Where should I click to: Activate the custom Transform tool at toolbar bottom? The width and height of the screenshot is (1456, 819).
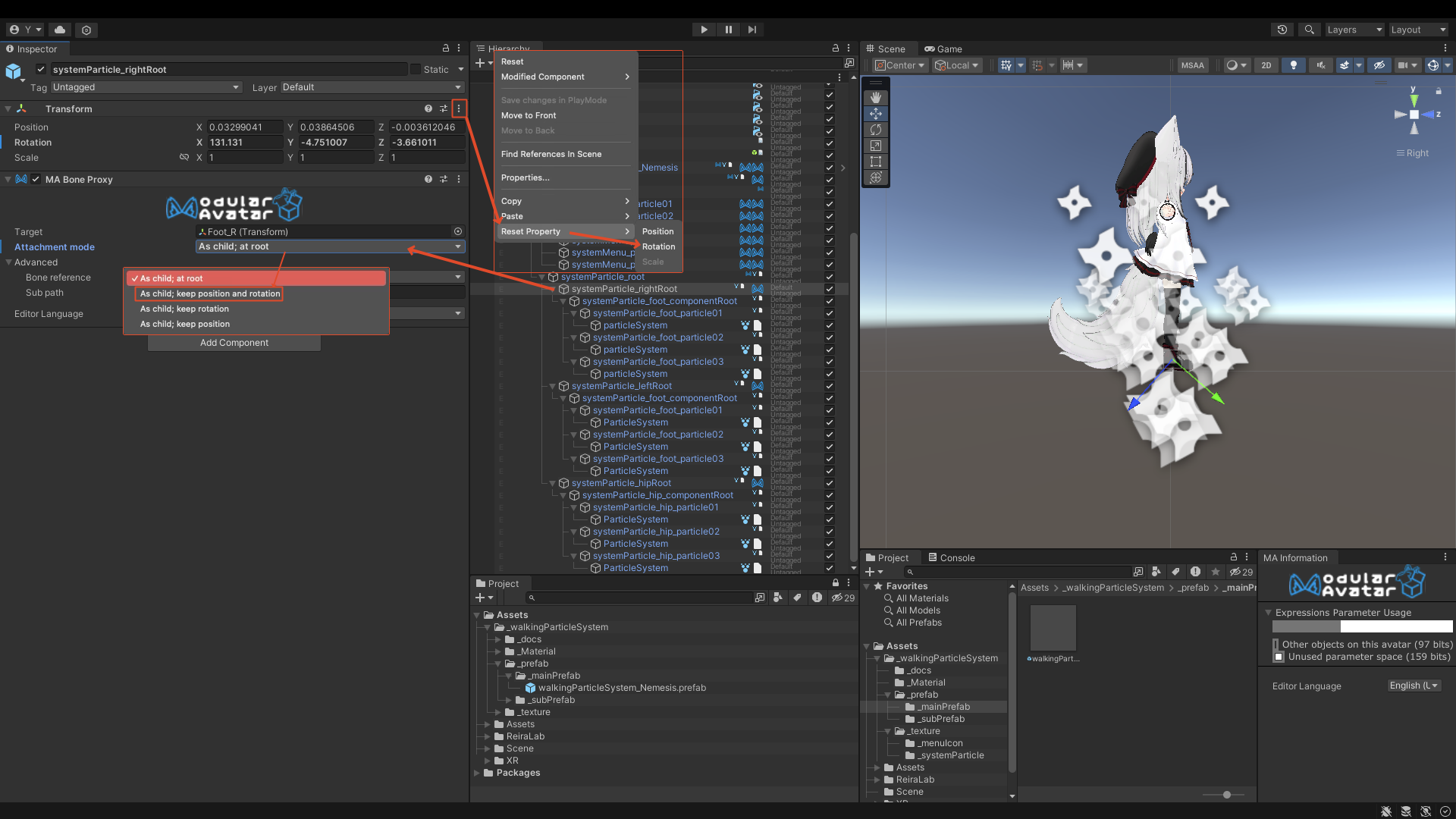(876, 177)
